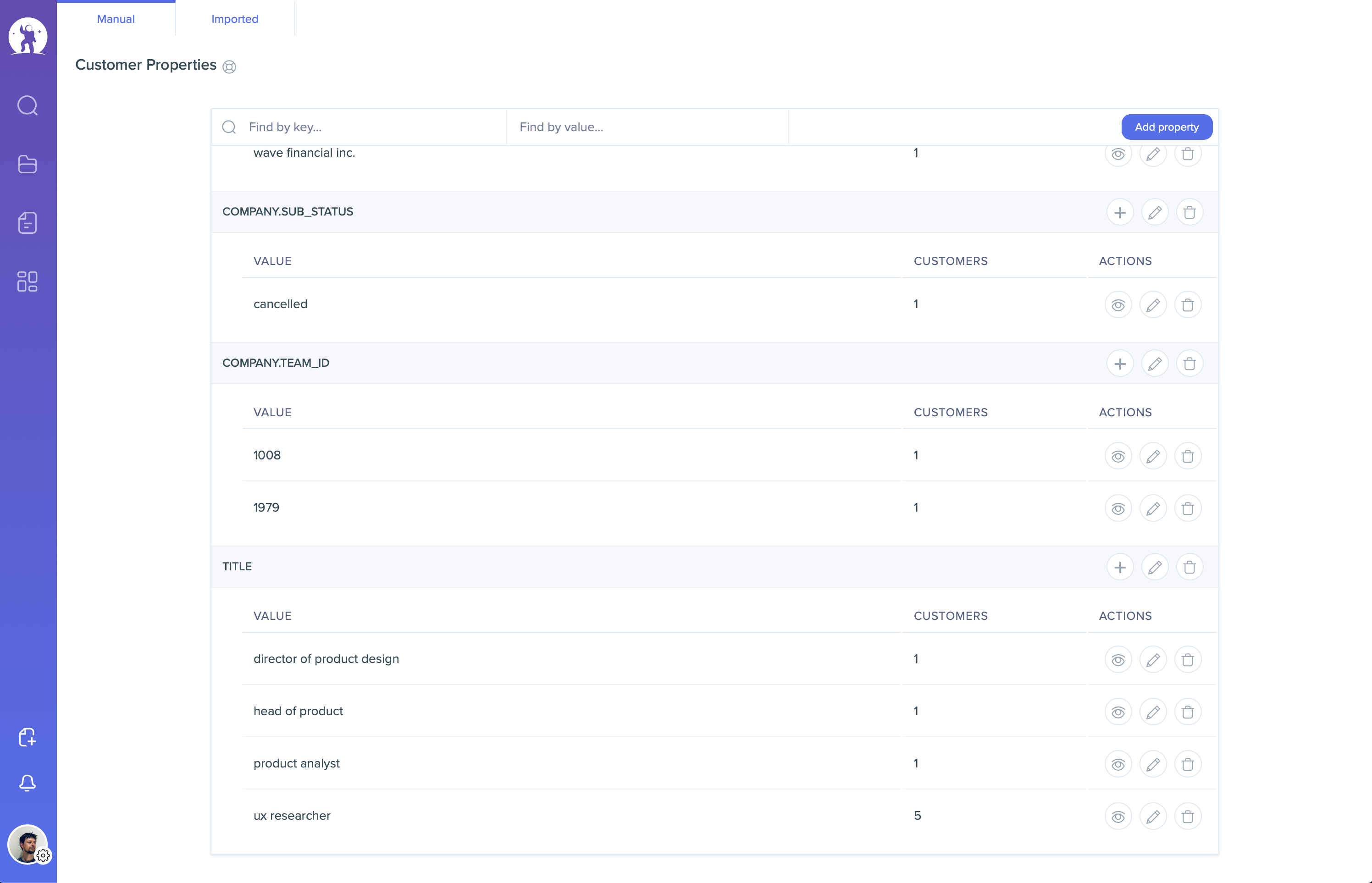Click the help icon beside Customer Properties
The image size is (1372, 883).
coord(229,67)
